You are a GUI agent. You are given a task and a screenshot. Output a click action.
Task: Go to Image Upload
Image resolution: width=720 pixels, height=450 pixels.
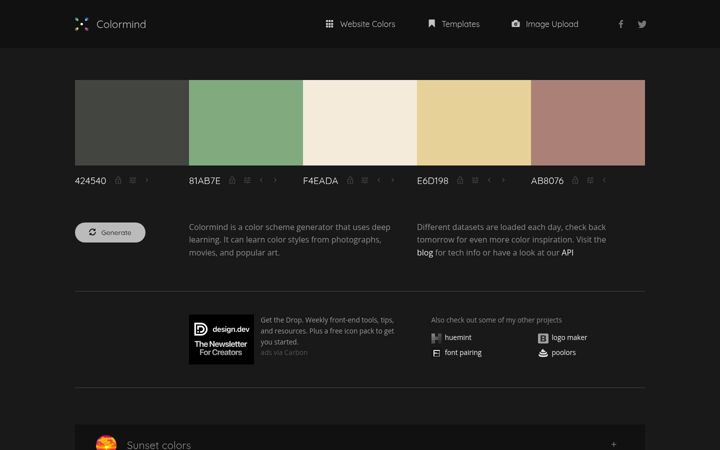click(x=545, y=24)
